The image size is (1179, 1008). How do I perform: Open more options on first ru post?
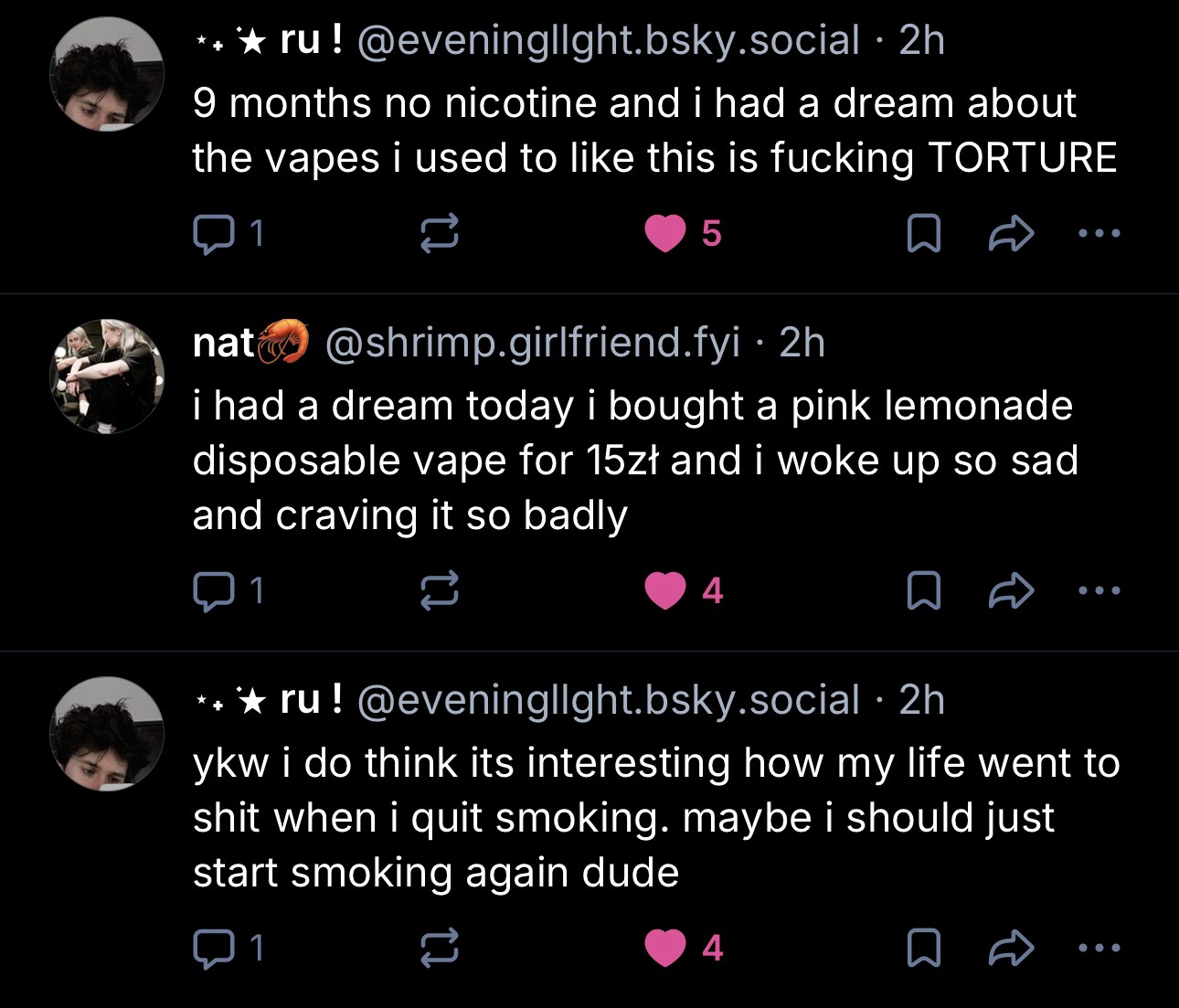pyautogui.click(x=1098, y=234)
